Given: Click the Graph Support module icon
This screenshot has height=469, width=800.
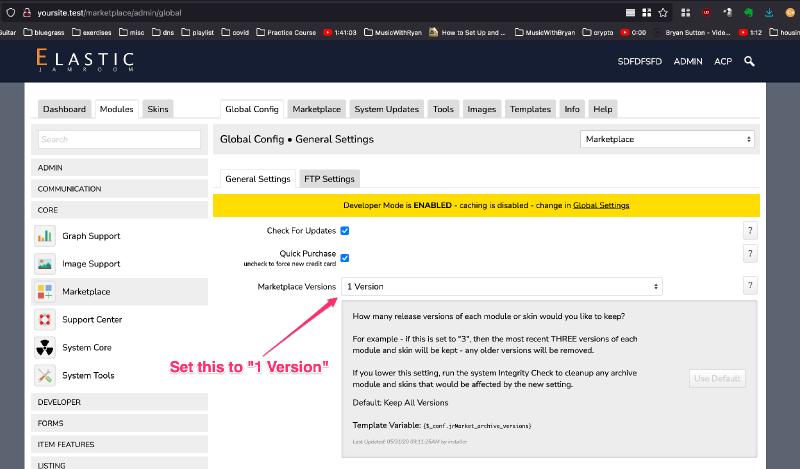Looking at the screenshot, I should [45, 236].
